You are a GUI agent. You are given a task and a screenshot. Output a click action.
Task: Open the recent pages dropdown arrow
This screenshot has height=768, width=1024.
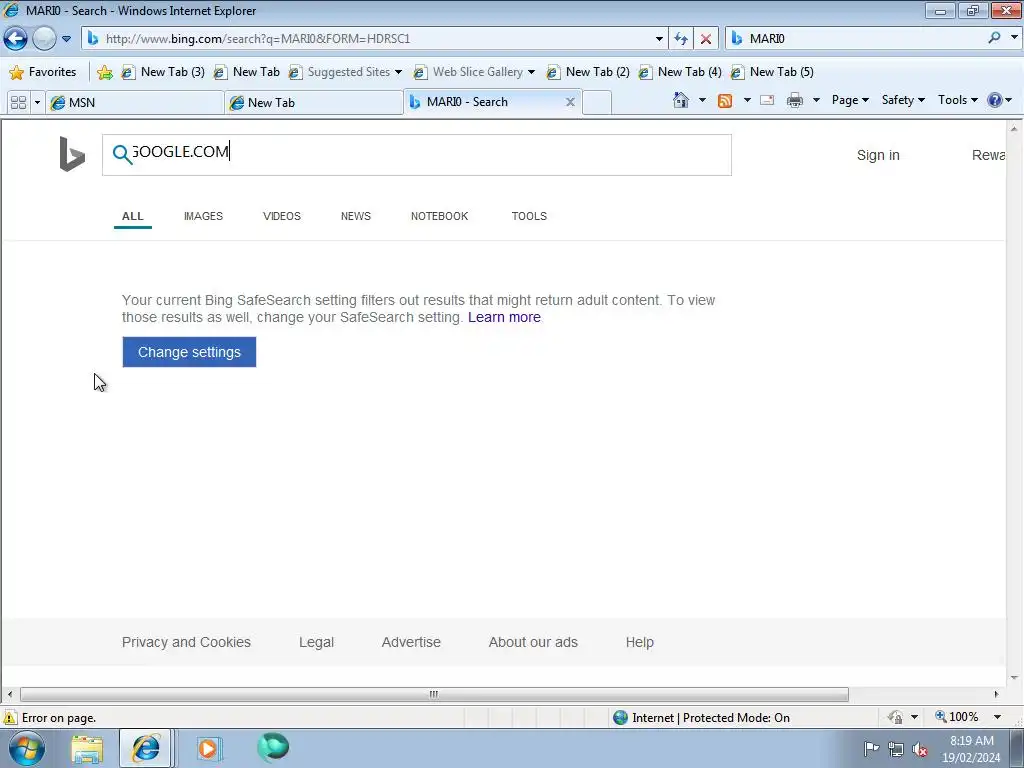pos(66,39)
